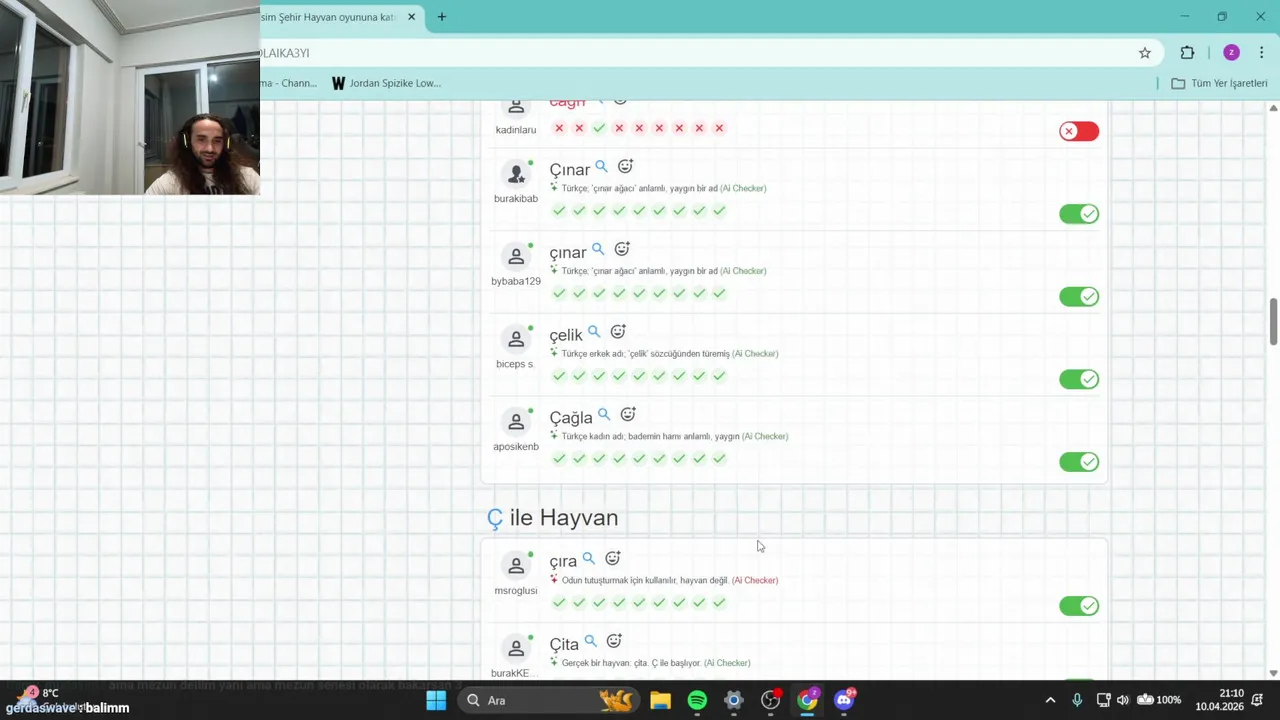Open the emoji icon in bybaba129's row
Image resolution: width=1280 pixels, height=720 pixels.
[x=622, y=249]
